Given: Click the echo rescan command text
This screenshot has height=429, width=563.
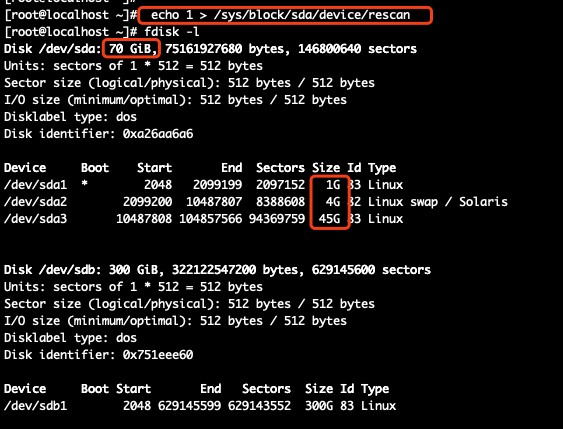Looking at the screenshot, I should click(280, 15).
